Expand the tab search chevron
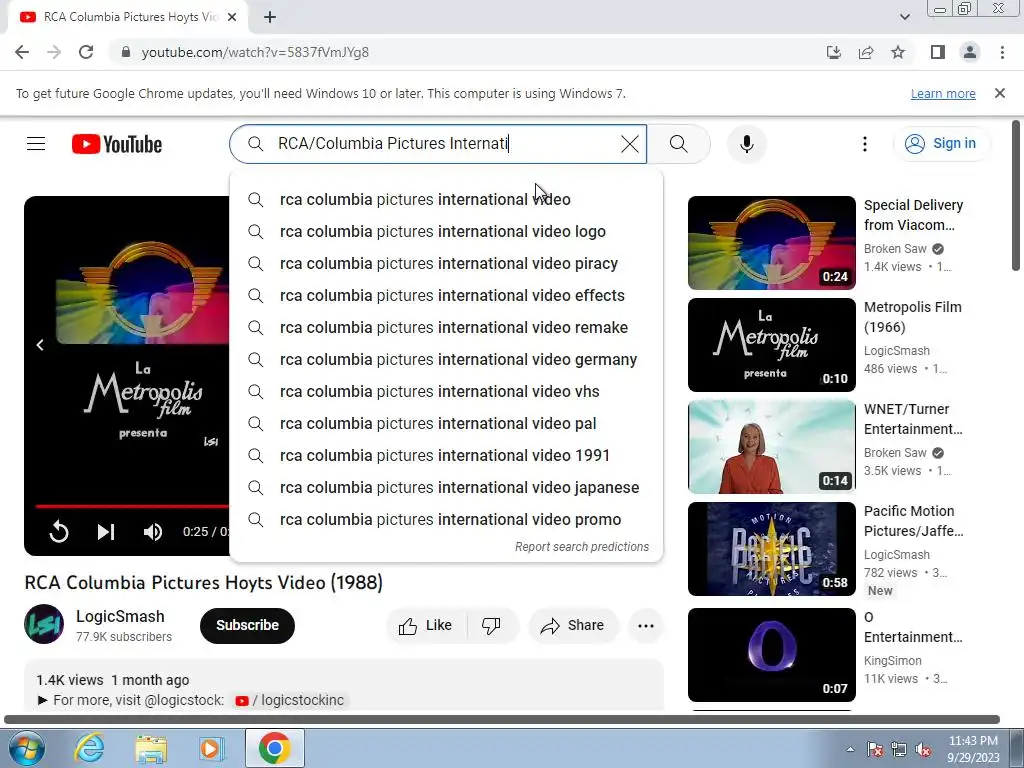Screen dimensions: 1024x768 click(904, 18)
